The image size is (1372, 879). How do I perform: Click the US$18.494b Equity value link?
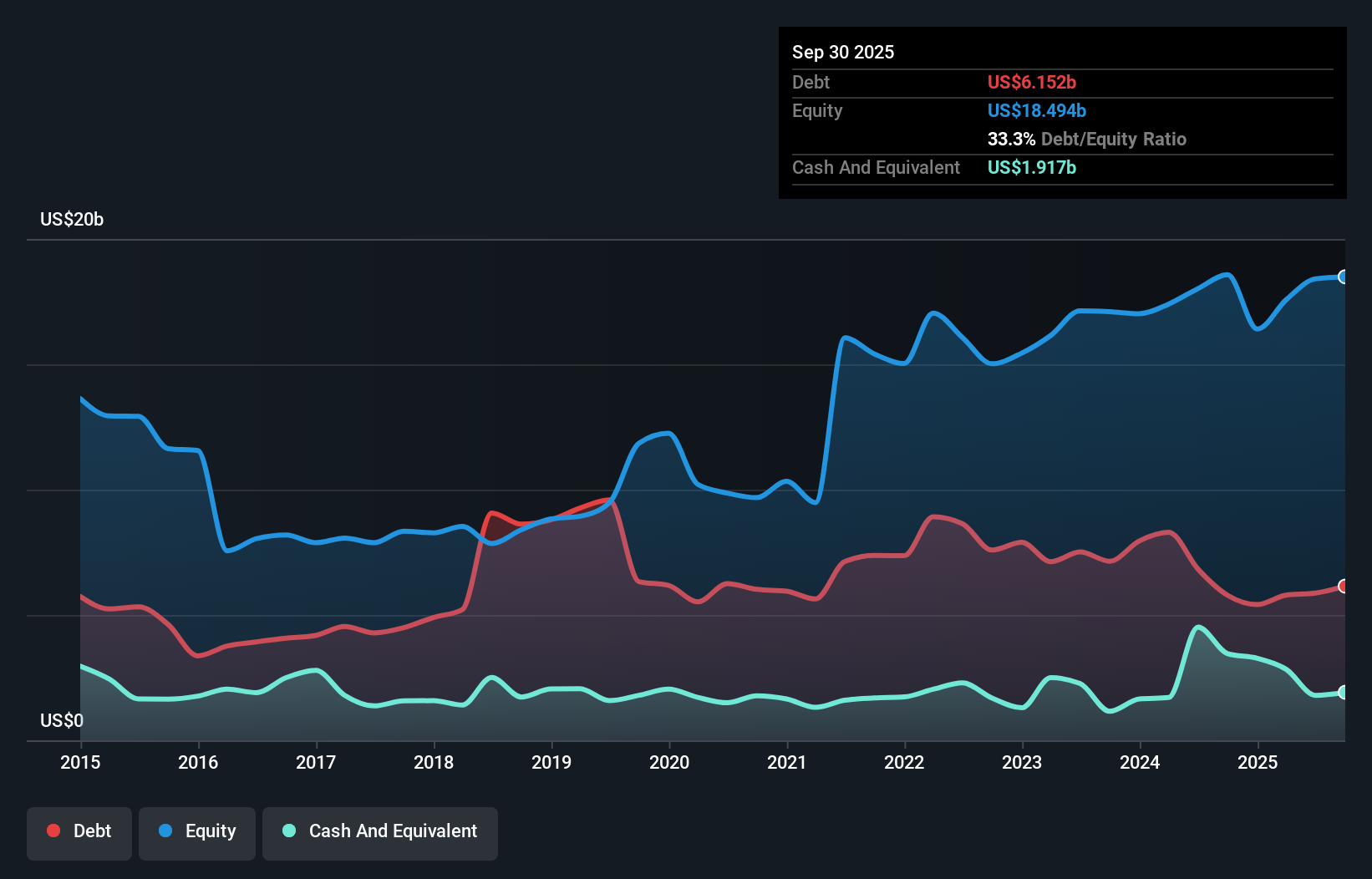coord(1036,109)
